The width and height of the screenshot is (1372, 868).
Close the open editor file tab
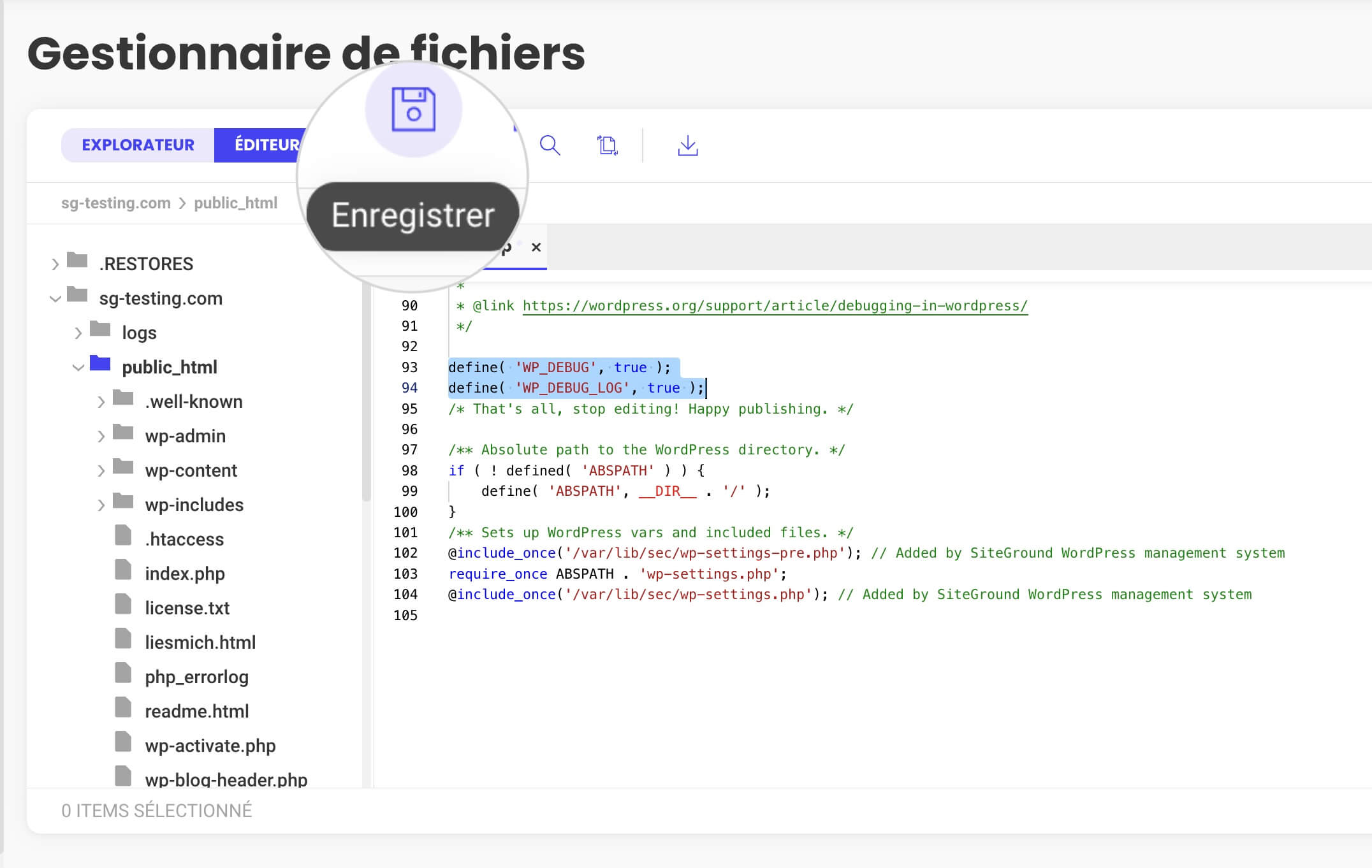pyautogui.click(x=536, y=247)
